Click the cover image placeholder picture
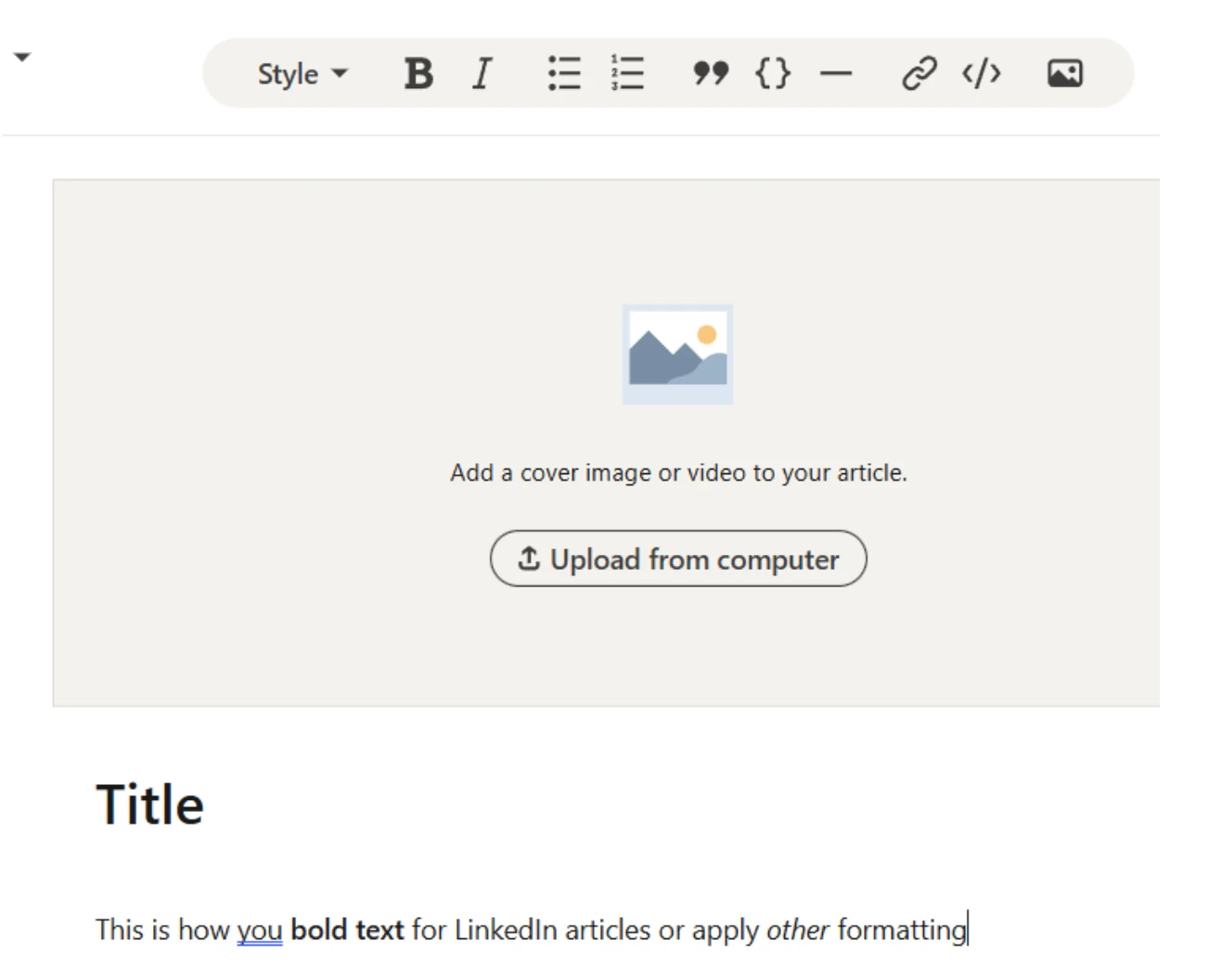The height and width of the screenshot is (980, 1221). 677,355
